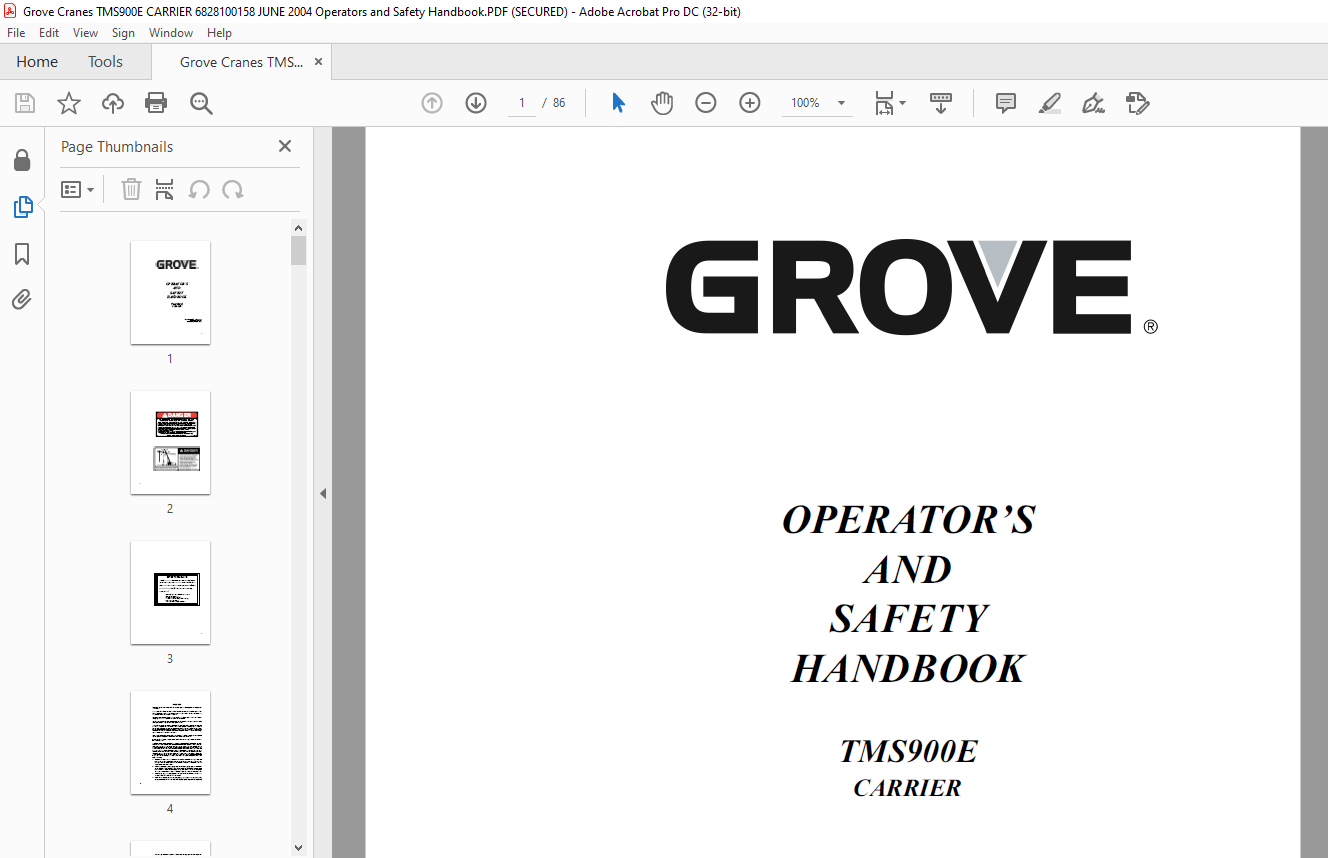
Task: Activate the Hand pan tool
Action: pyautogui.click(x=662, y=103)
